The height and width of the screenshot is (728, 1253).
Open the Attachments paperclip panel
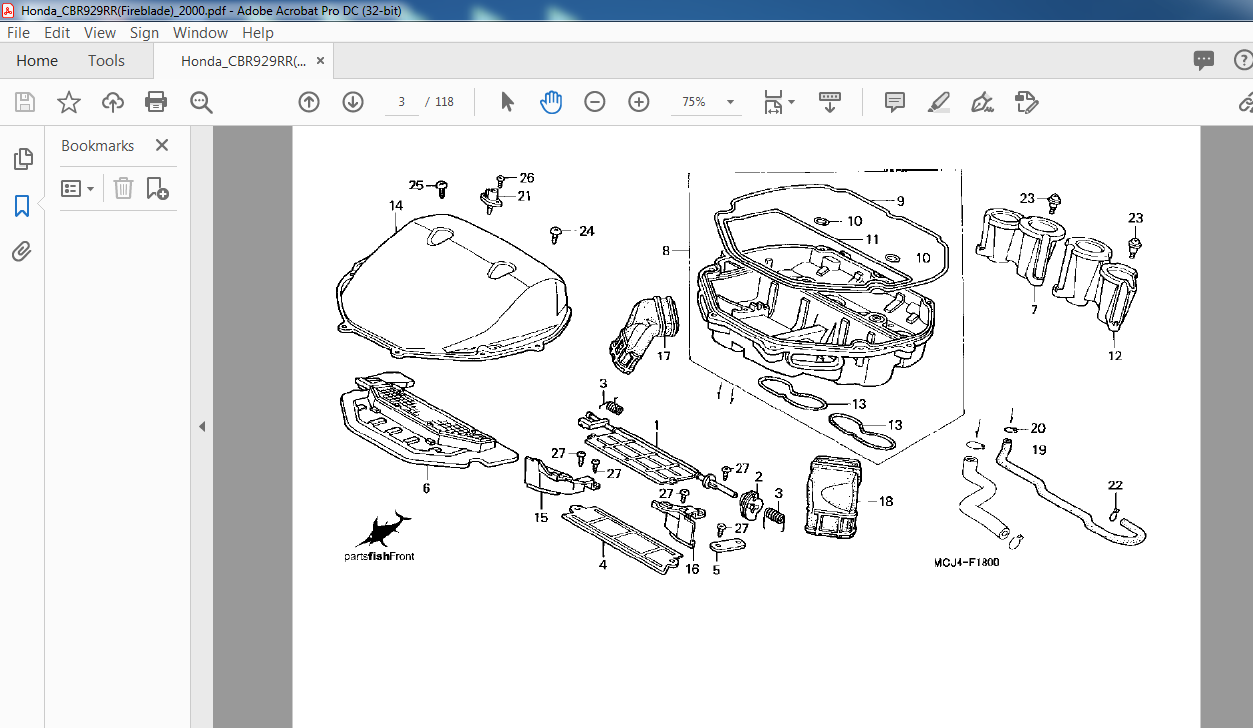pos(22,252)
